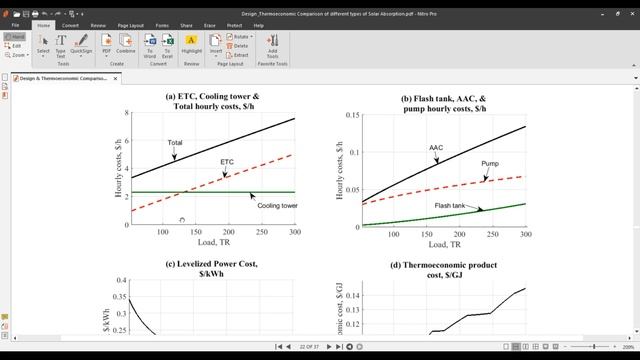Click Extract pages in Page Layout
Image resolution: width=640 pixels, height=360 pixels.
pos(237,55)
